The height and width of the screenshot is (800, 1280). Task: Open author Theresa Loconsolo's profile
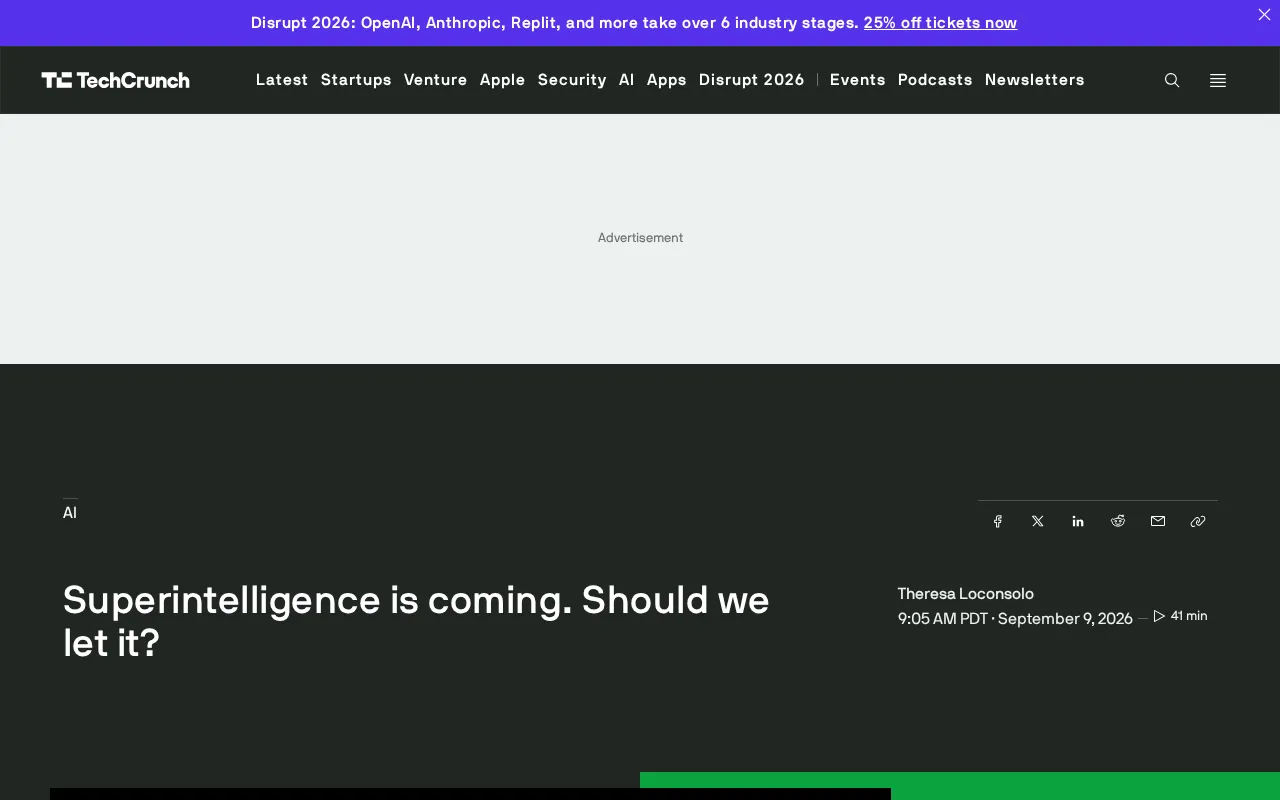pyautogui.click(x=966, y=594)
